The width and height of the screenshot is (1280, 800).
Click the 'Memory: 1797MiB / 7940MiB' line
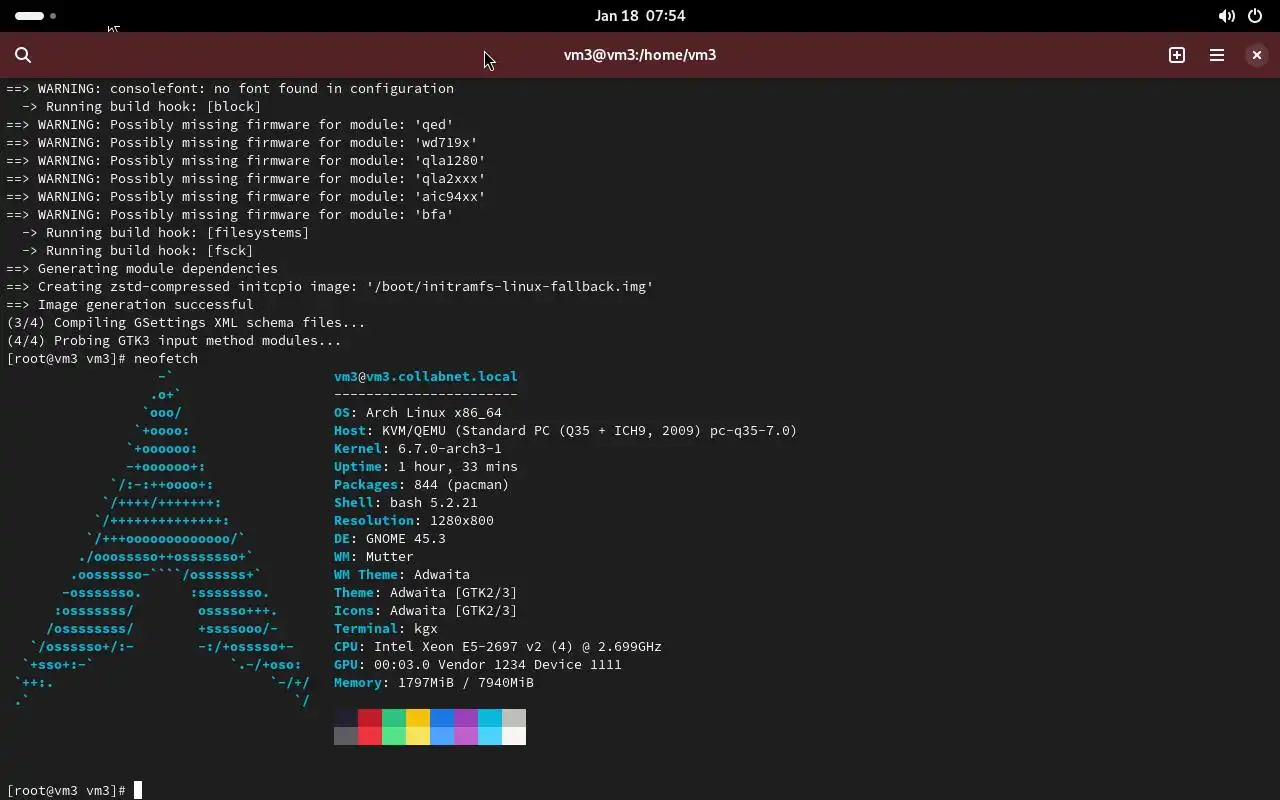(x=434, y=683)
